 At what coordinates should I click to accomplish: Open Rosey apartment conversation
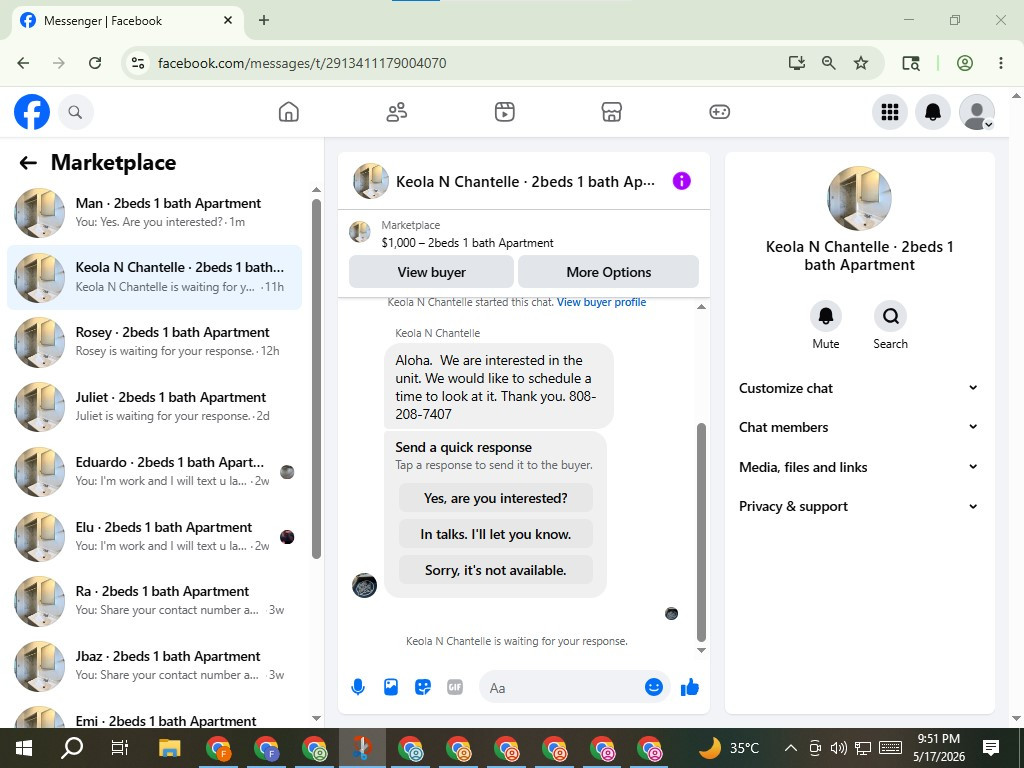click(155, 342)
